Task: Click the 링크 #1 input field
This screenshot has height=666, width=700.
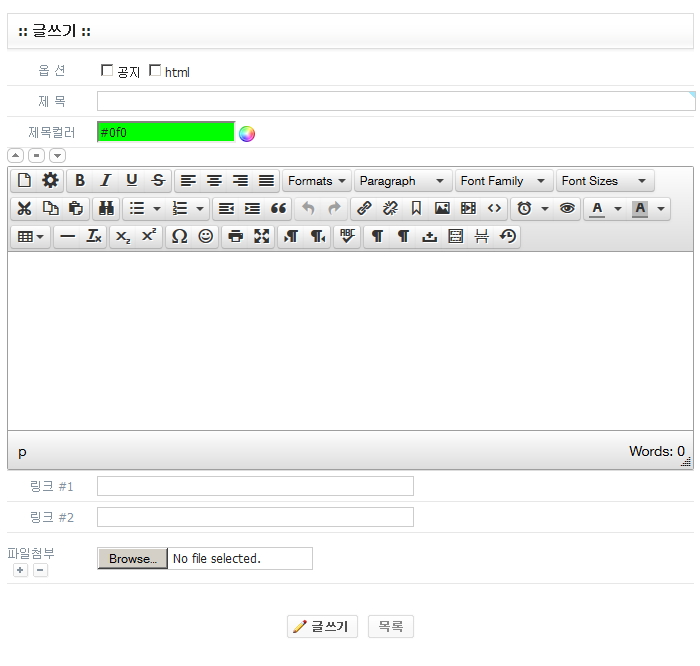Action: [255, 486]
